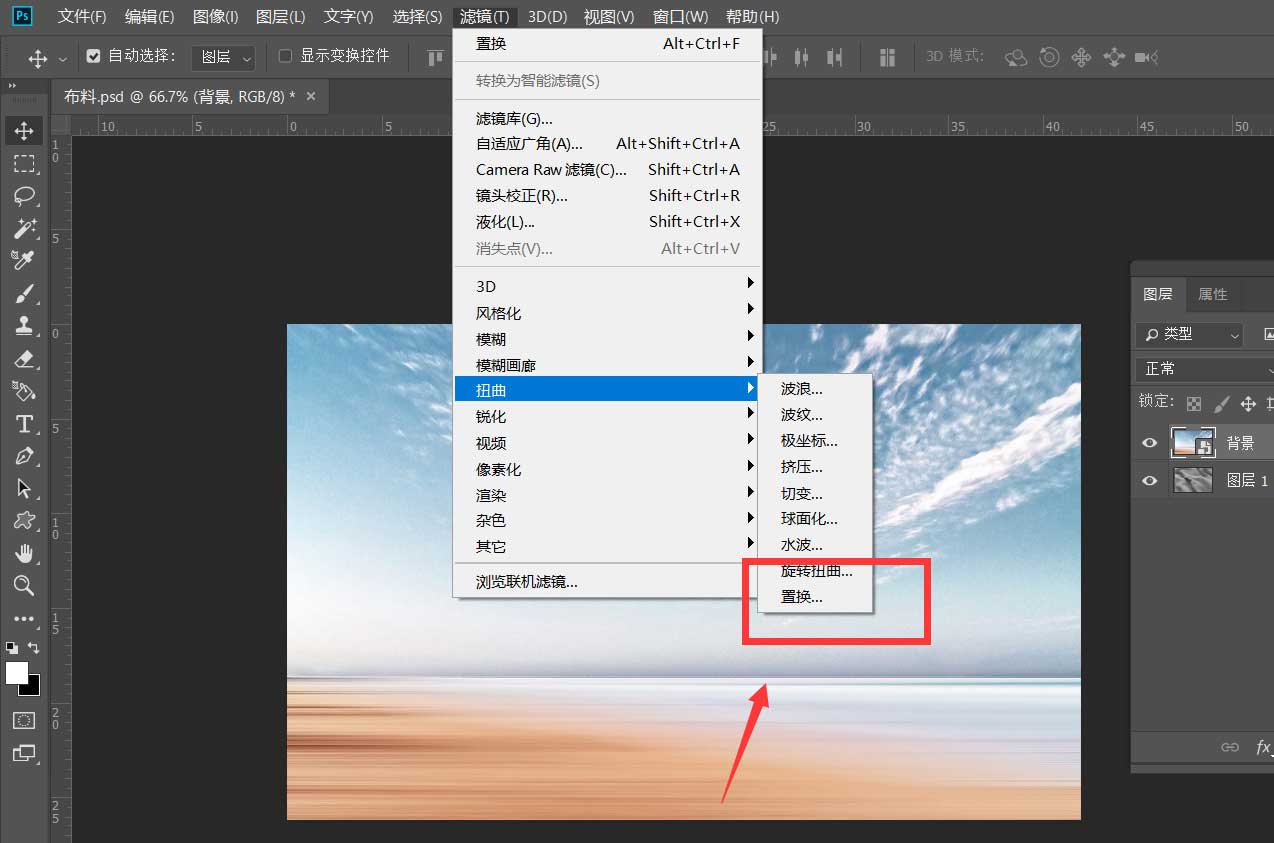Select the Magic Wand tool
Image resolution: width=1274 pixels, height=843 pixels.
[x=24, y=228]
